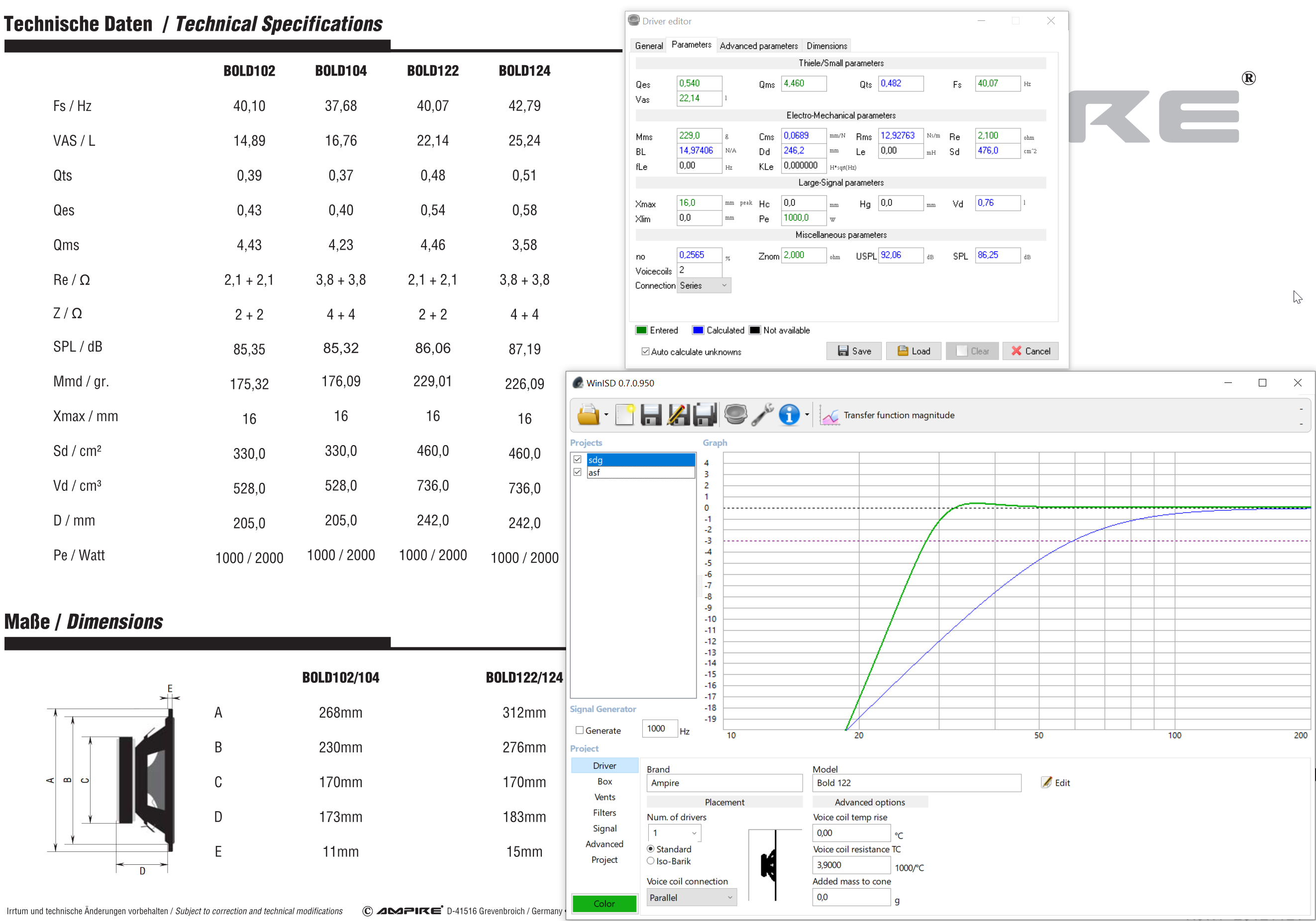Viewport: 1316px width, 921px height.
Task: Click the Driver editor window icon
Action: pyautogui.click(x=633, y=20)
